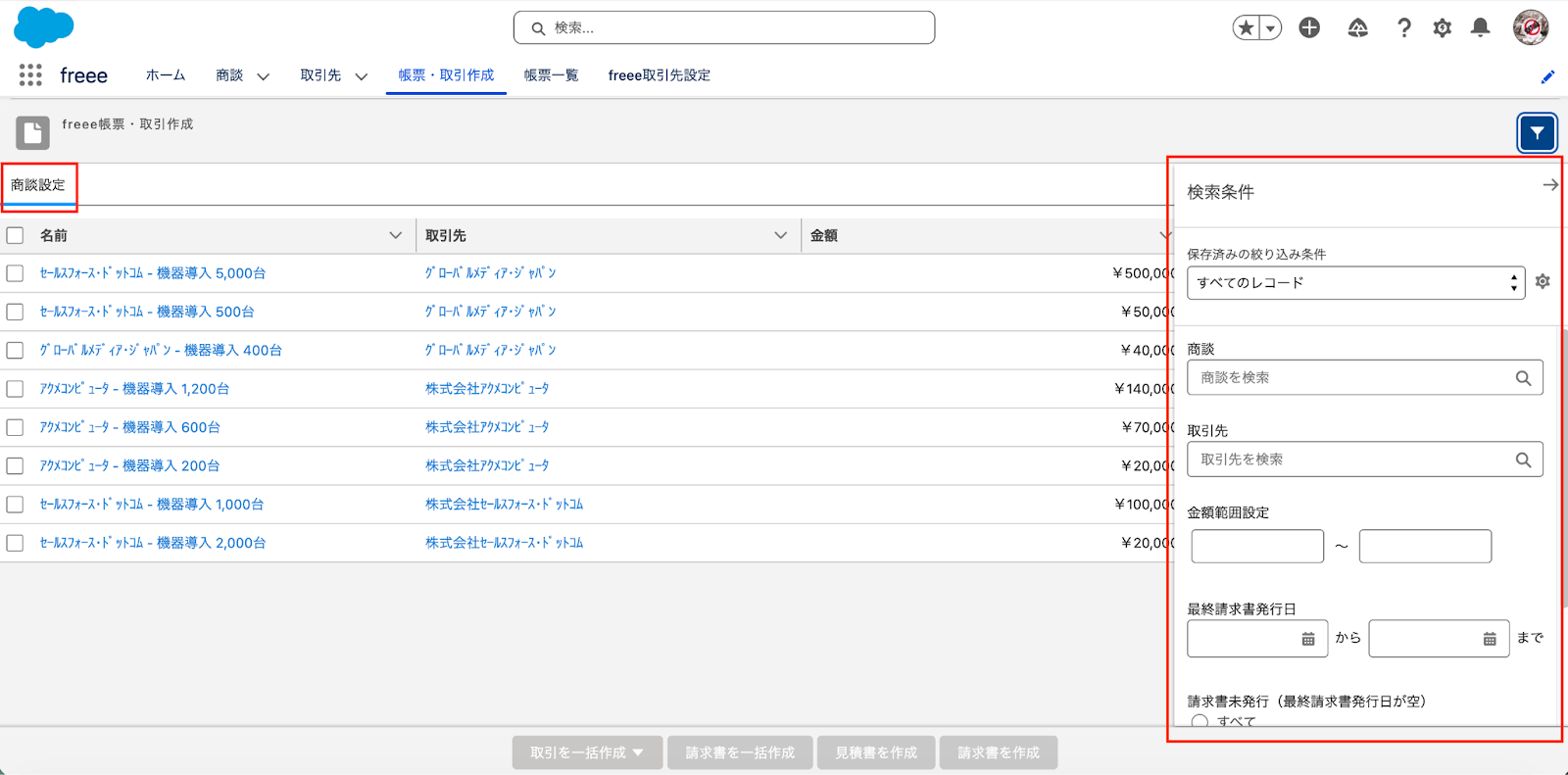The width and height of the screenshot is (1568, 775).
Task: Toggle the select-all header checkbox
Action: click(15, 235)
